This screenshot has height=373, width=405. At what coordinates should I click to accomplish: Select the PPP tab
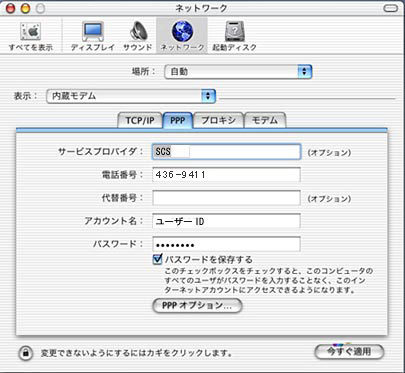178,120
